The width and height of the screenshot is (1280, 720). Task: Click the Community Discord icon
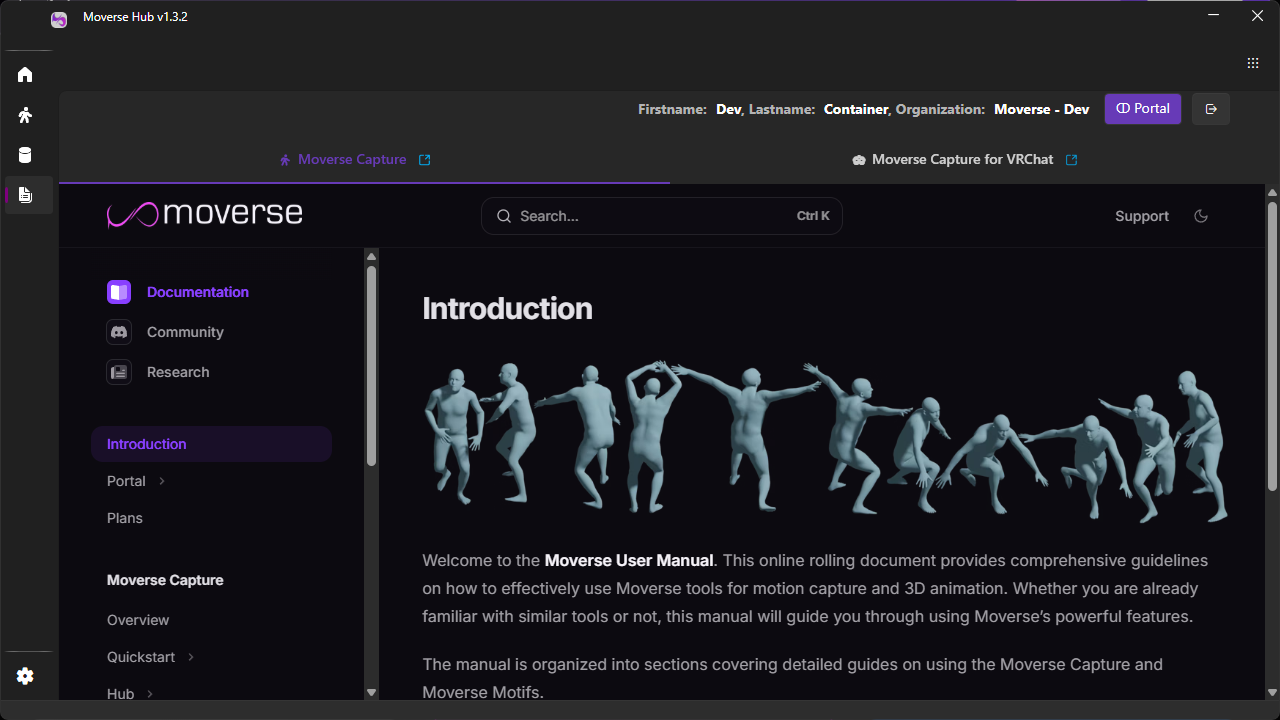[x=119, y=332]
